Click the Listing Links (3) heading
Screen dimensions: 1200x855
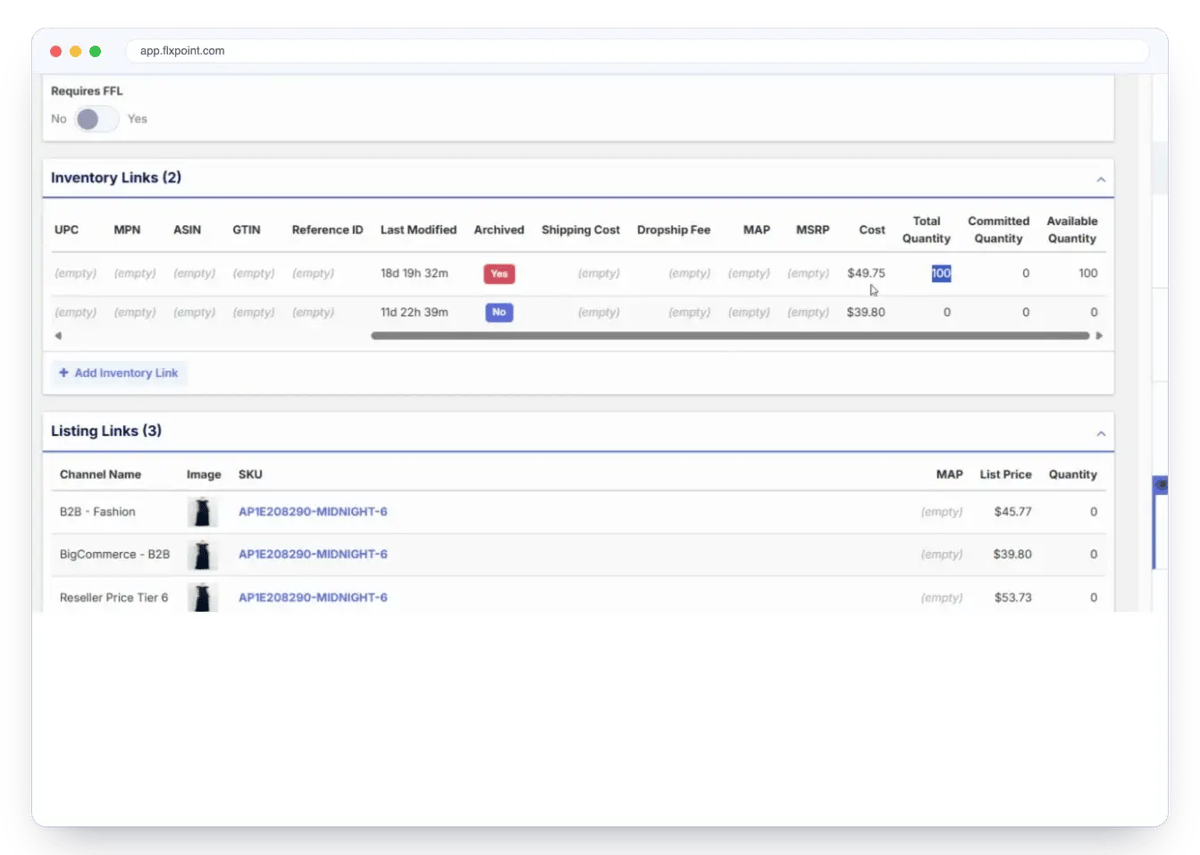106,431
